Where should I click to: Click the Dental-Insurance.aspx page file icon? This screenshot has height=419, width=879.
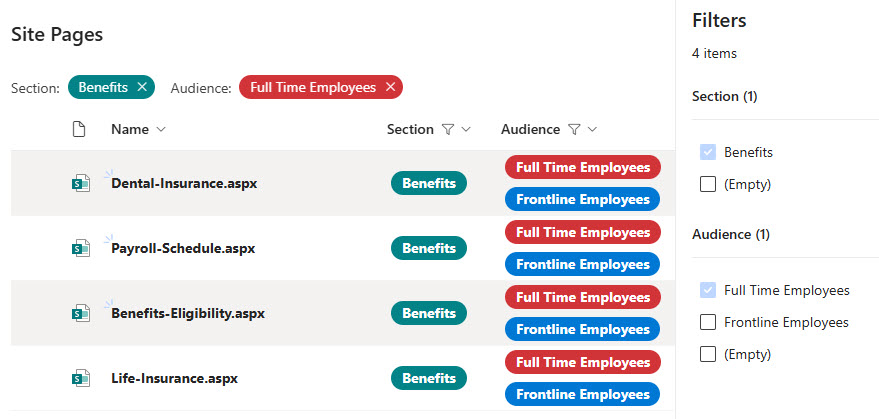pos(81,183)
